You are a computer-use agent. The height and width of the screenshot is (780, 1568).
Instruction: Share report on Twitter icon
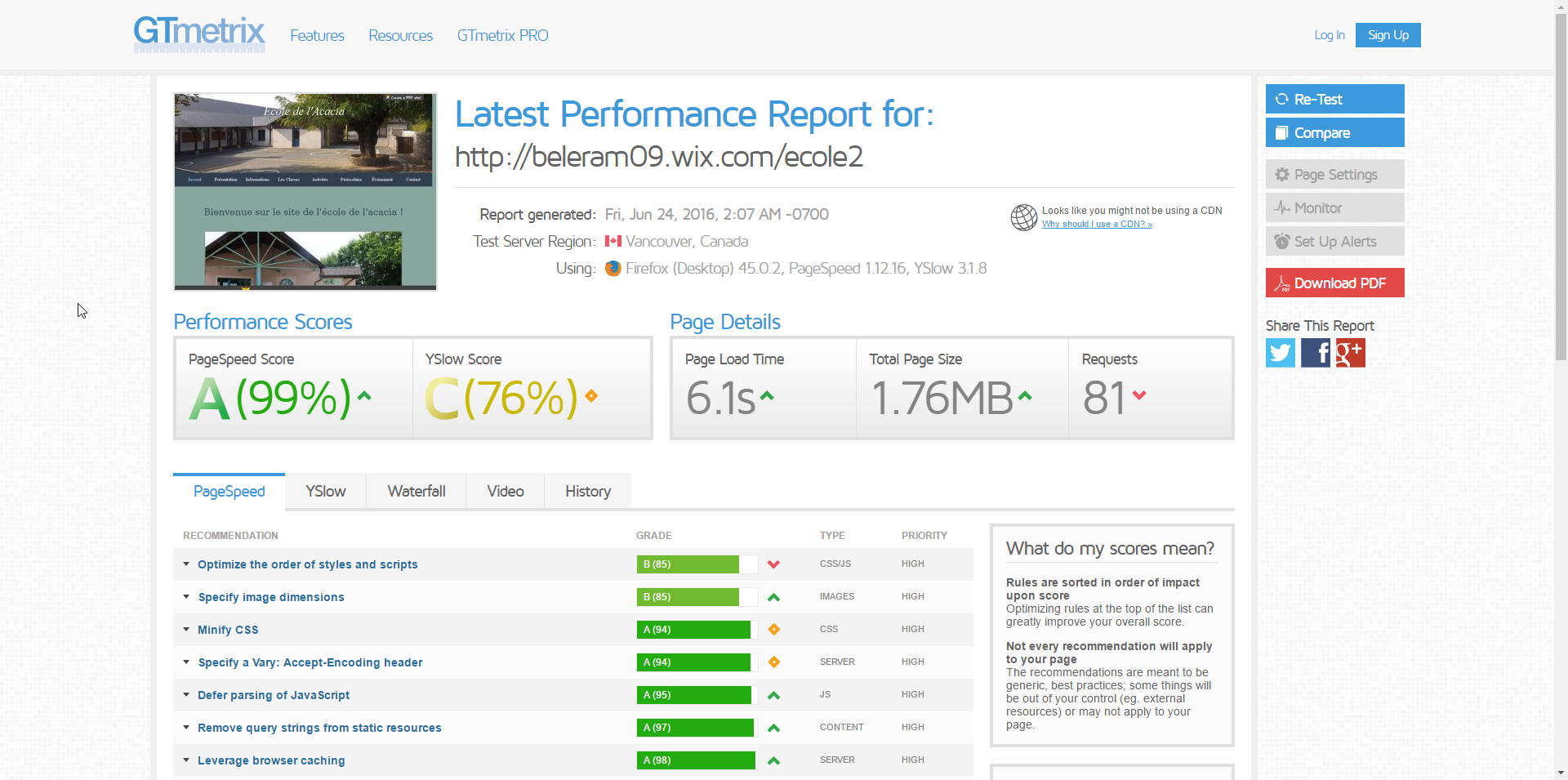pos(1281,353)
